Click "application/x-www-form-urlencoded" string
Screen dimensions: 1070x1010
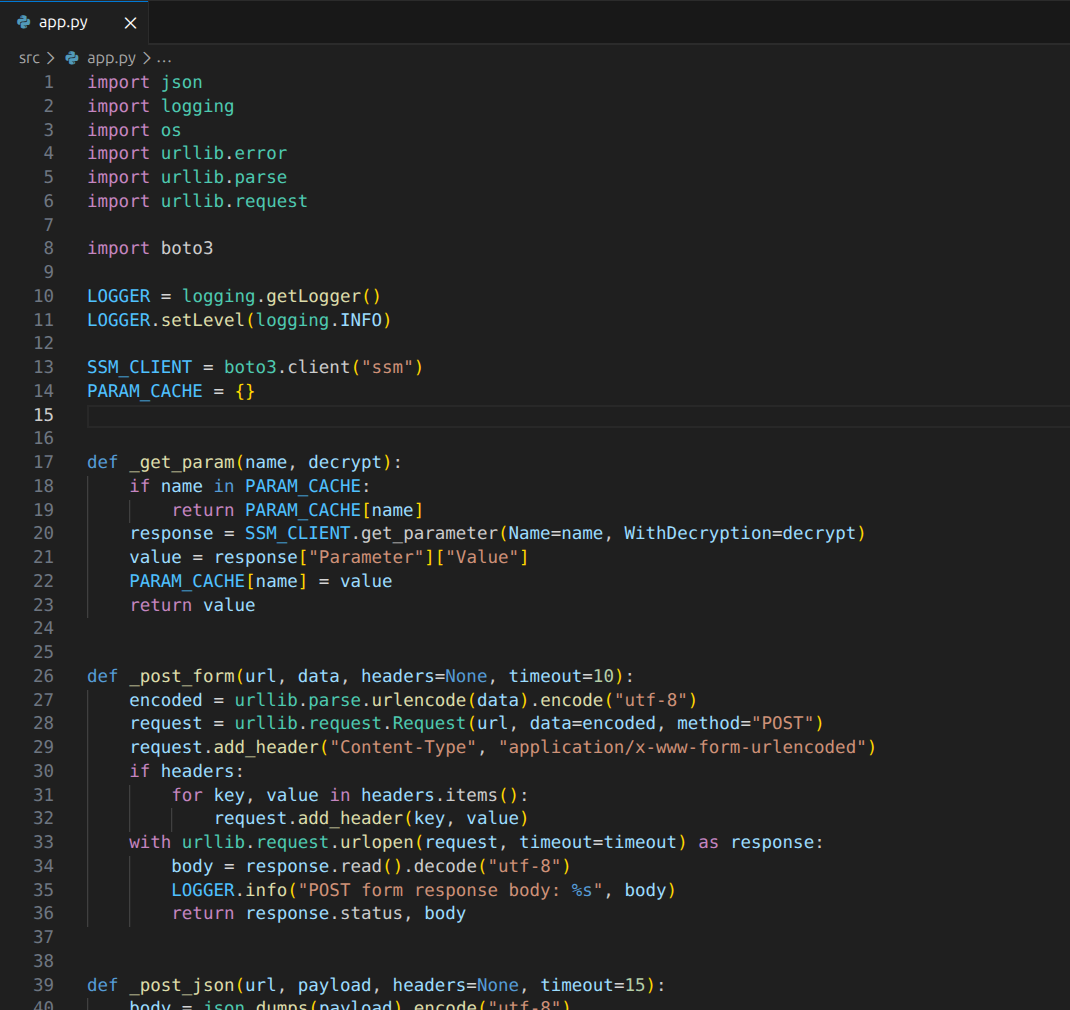point(682,747)
